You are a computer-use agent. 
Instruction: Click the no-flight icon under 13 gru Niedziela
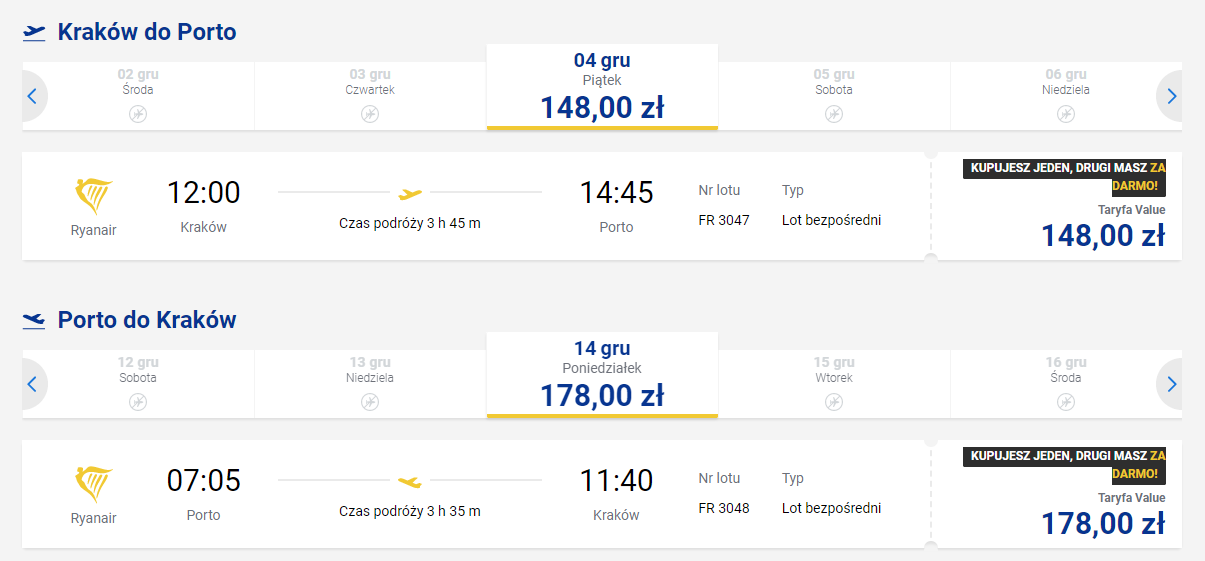click(x=370, y=402)
